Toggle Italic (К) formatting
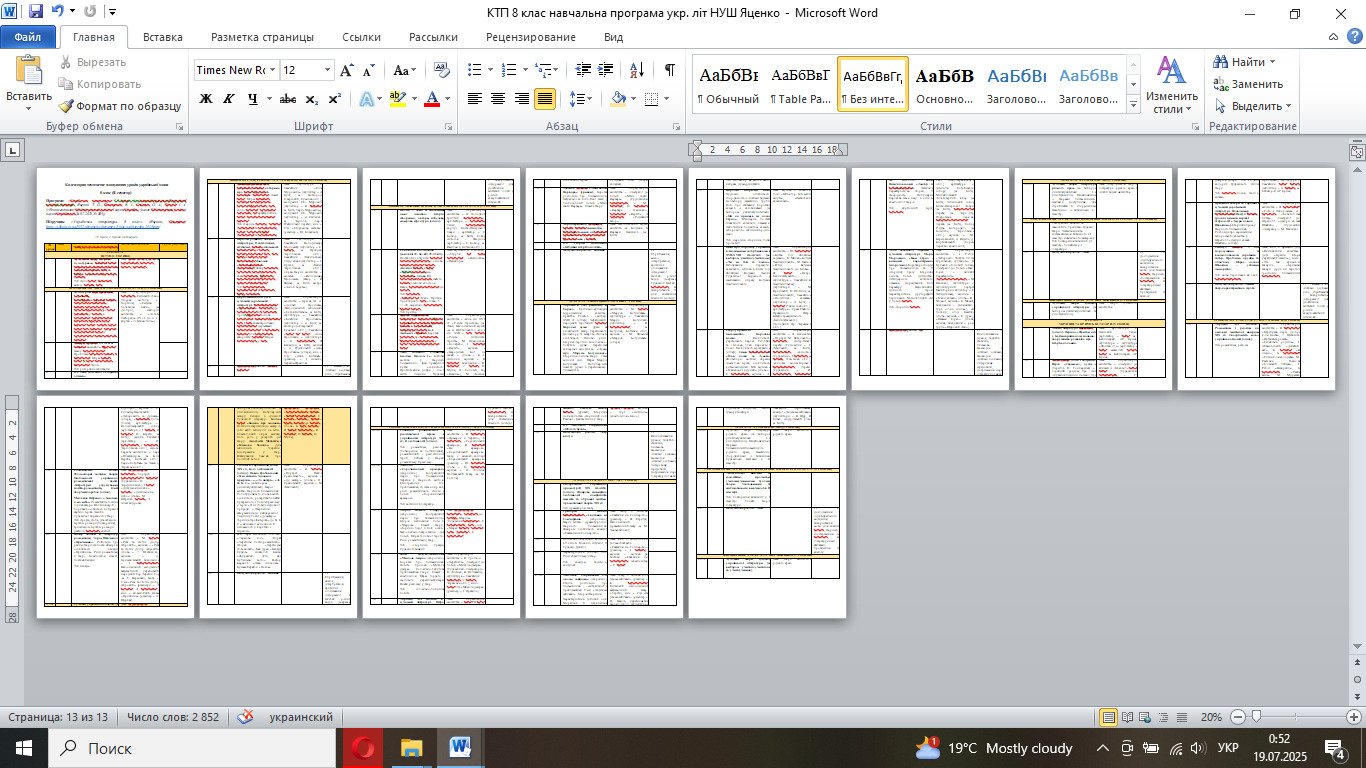Image resolution: width=1366 pixels, height=768 pixels. [x=229, y=99]
